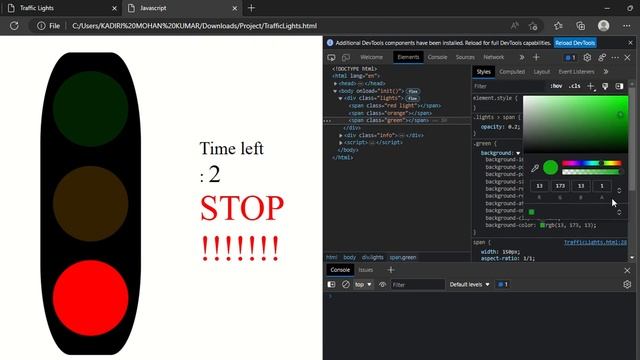
Task: Show more DevTools tabs with the double chevron
Action: (522, 58)
